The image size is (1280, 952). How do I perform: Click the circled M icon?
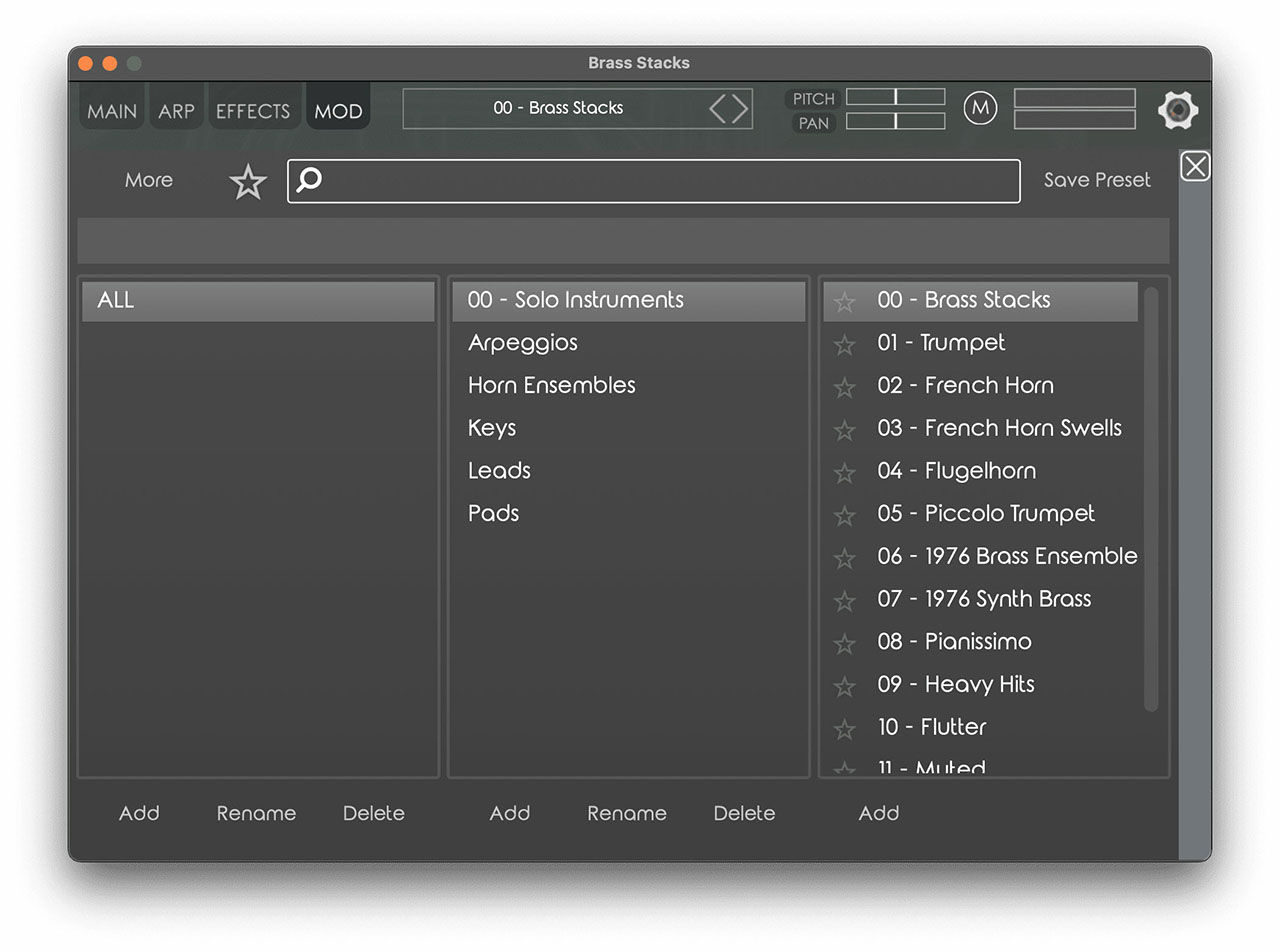pyautogui.click(x=980, y=108)
